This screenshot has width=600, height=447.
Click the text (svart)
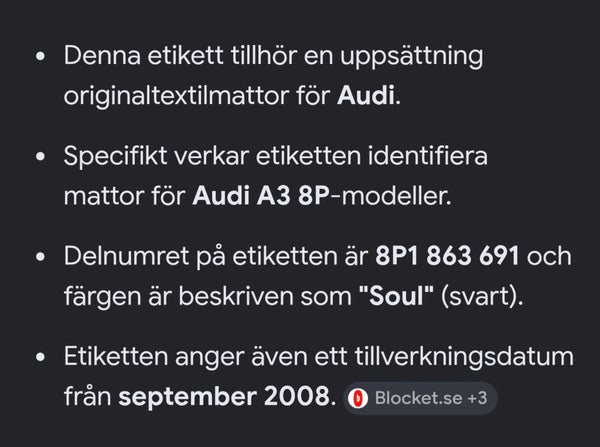[x=482, y=296]
